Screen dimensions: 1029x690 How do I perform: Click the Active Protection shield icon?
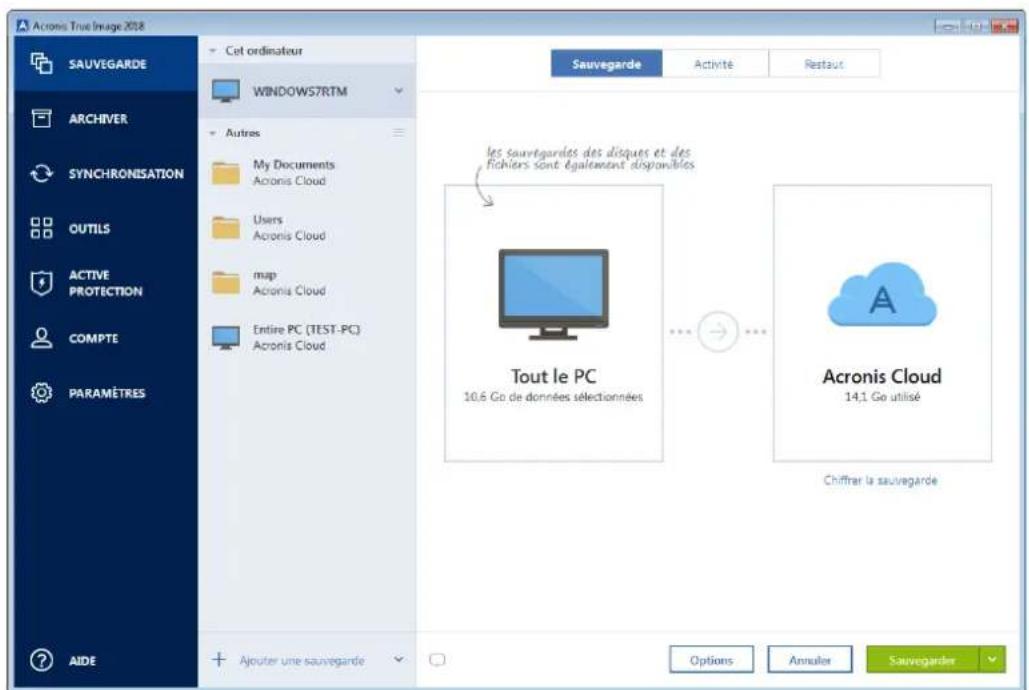pos(41,283)
